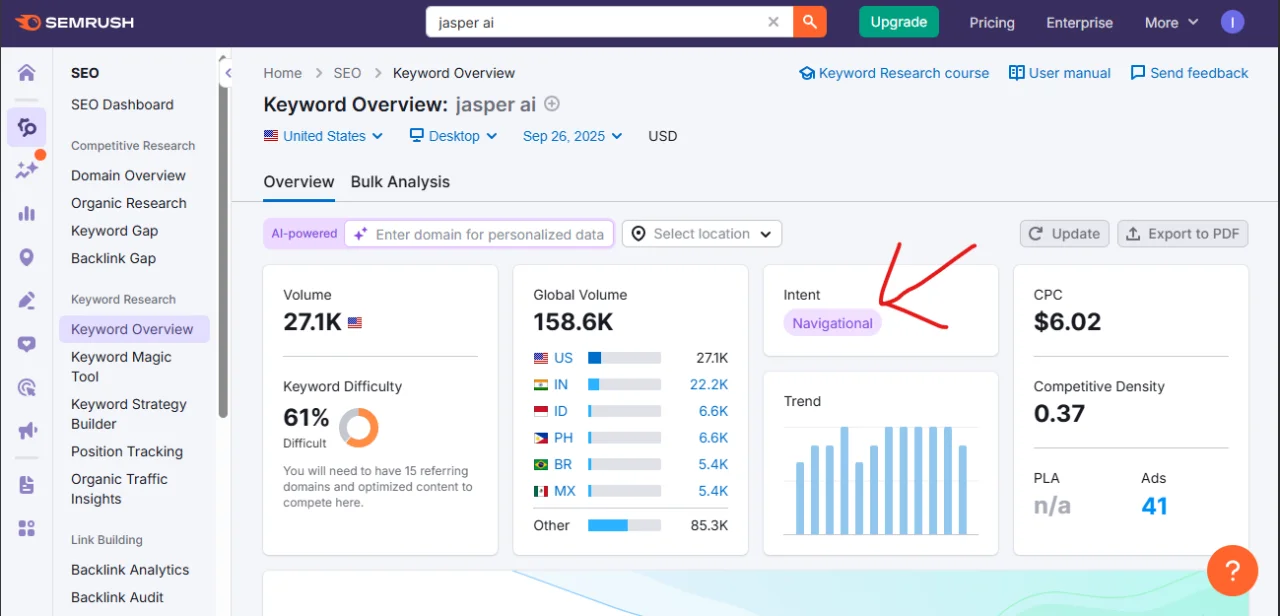Switch to the Overview tab
Image resolution: width=1280 pixels, height=616 pixels.
click(299, 182)
